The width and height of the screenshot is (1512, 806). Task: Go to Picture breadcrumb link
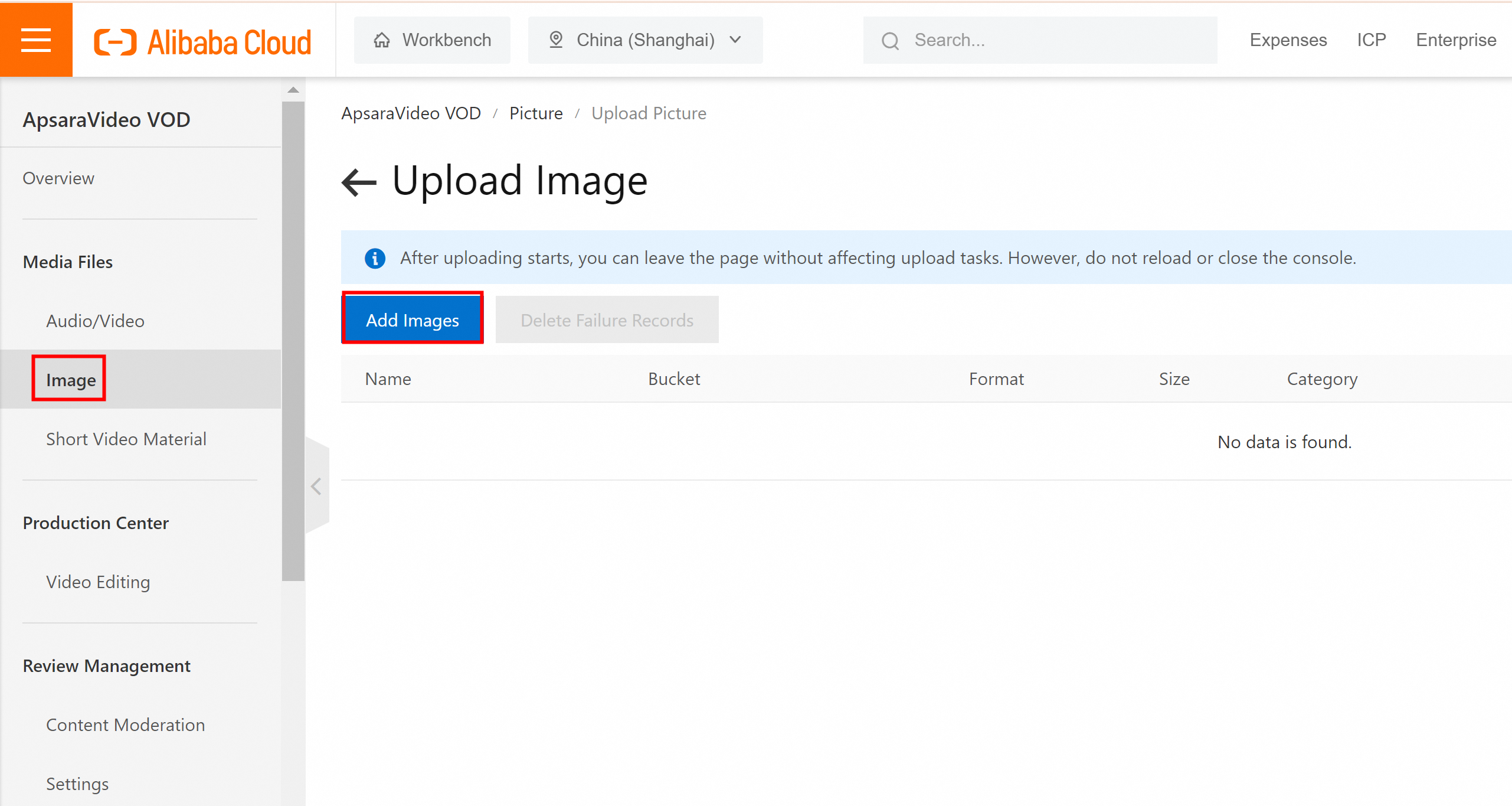(x=536, y=113)
